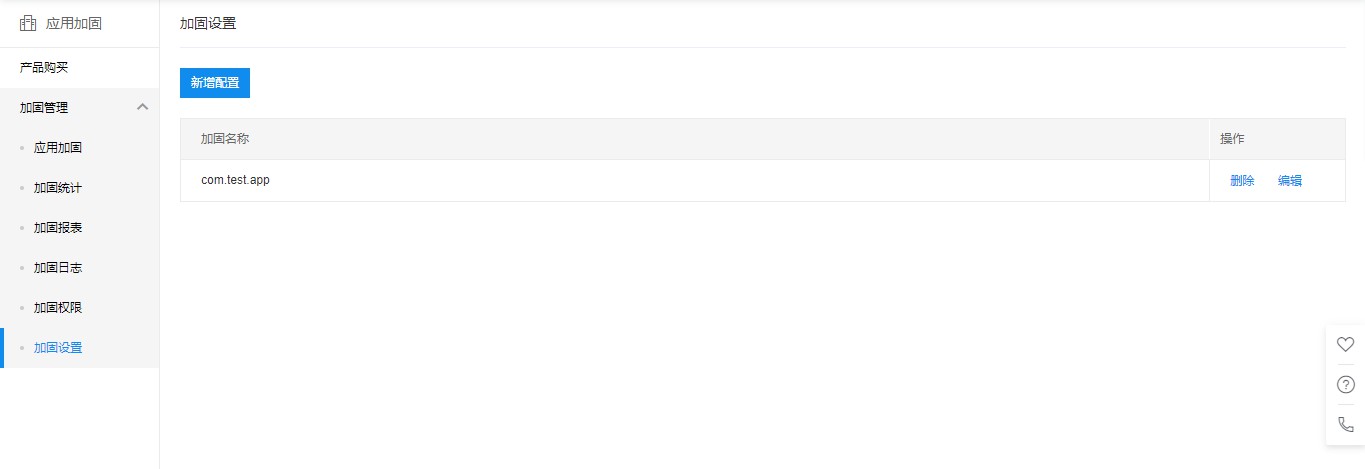Click the 操作 column header
1365x469 pixels.
coord(1232,139)
